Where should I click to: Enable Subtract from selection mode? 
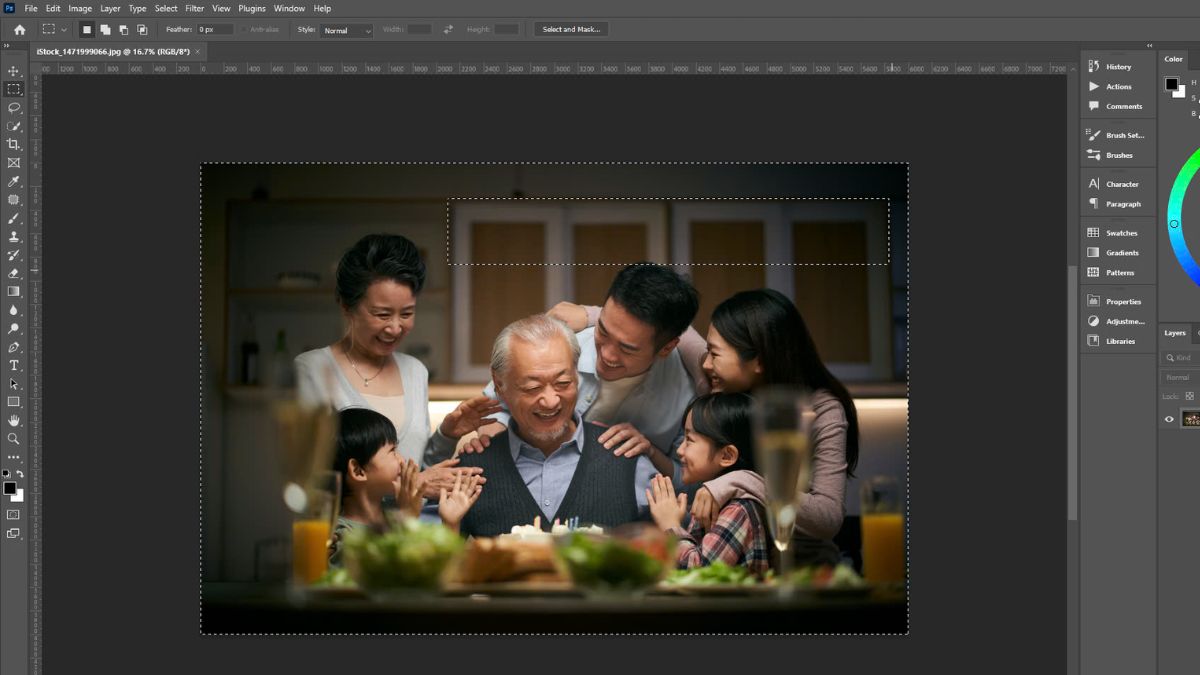click(x=123, y=30)
